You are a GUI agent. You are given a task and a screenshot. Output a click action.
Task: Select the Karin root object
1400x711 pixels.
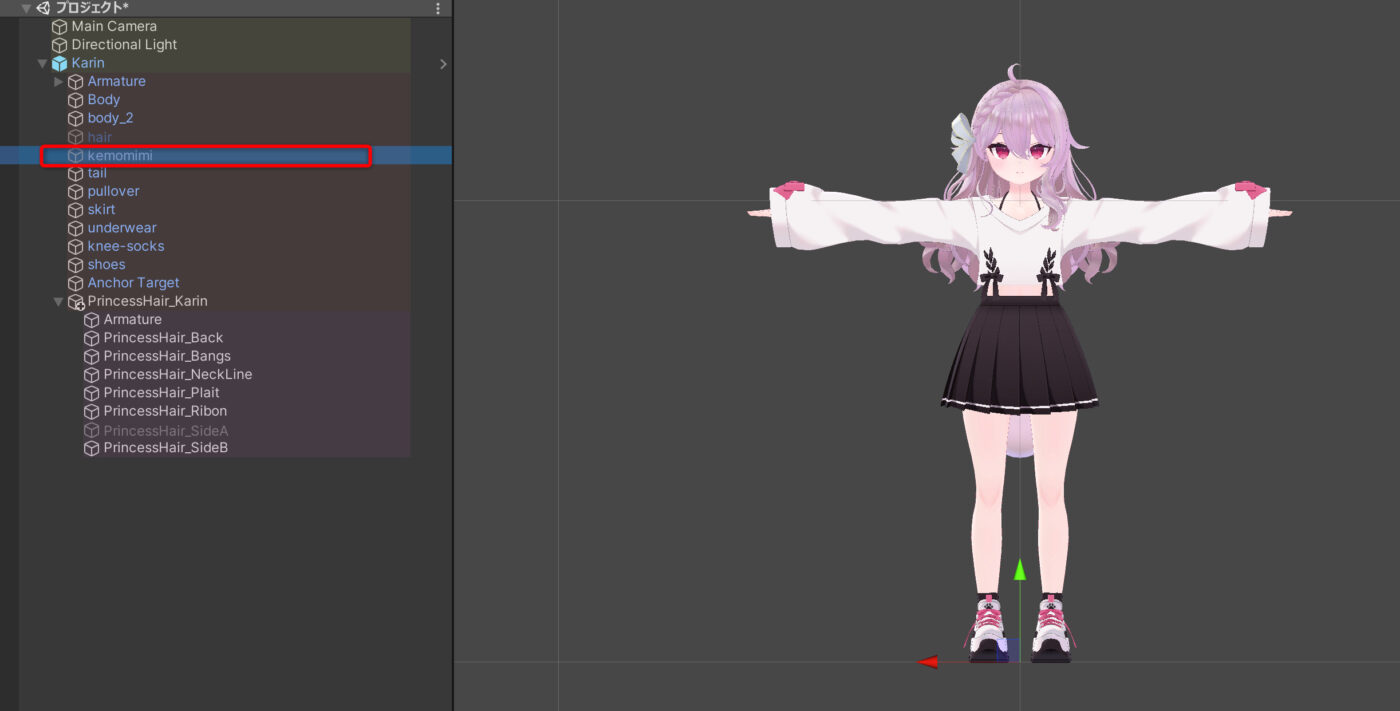pyautogui.click(x=88, y=63)
